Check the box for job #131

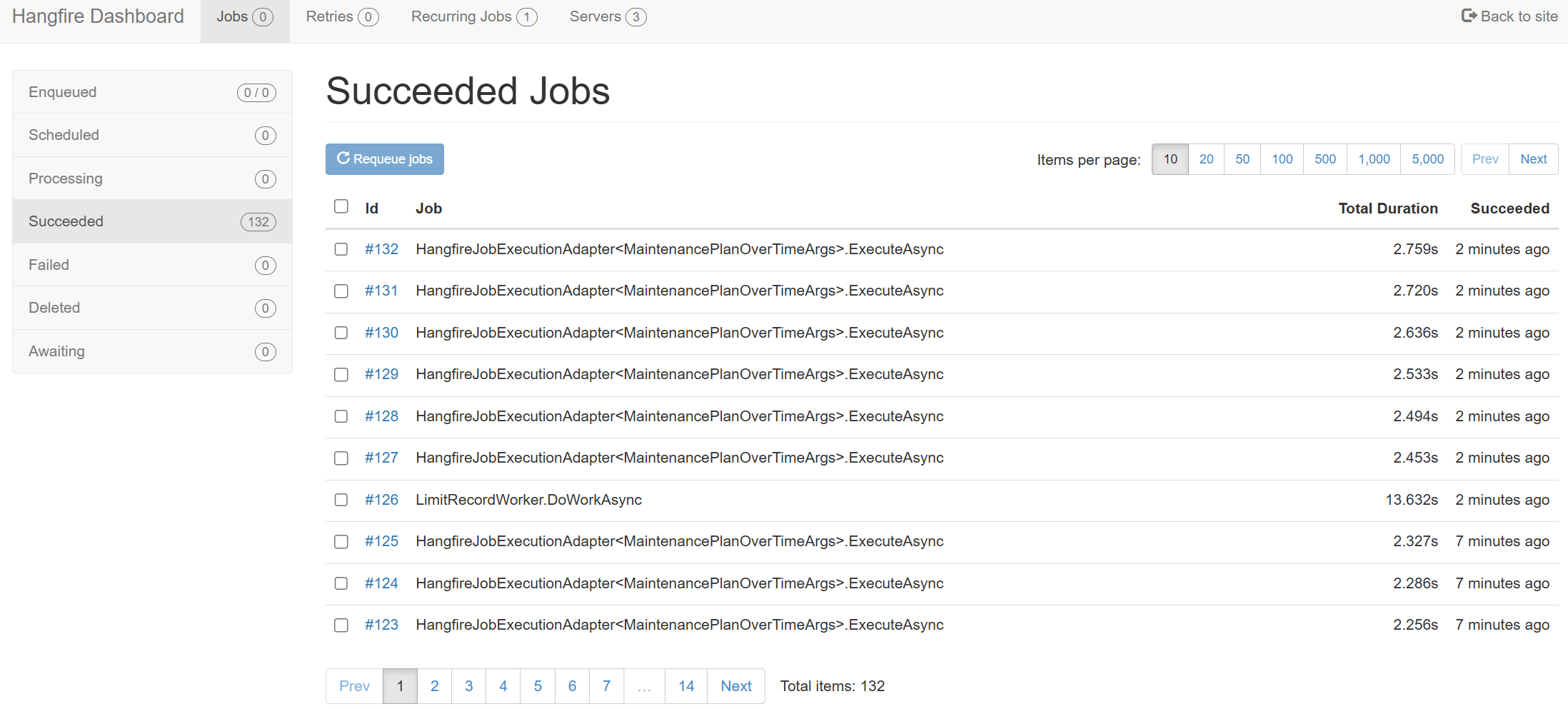[341, 291]
